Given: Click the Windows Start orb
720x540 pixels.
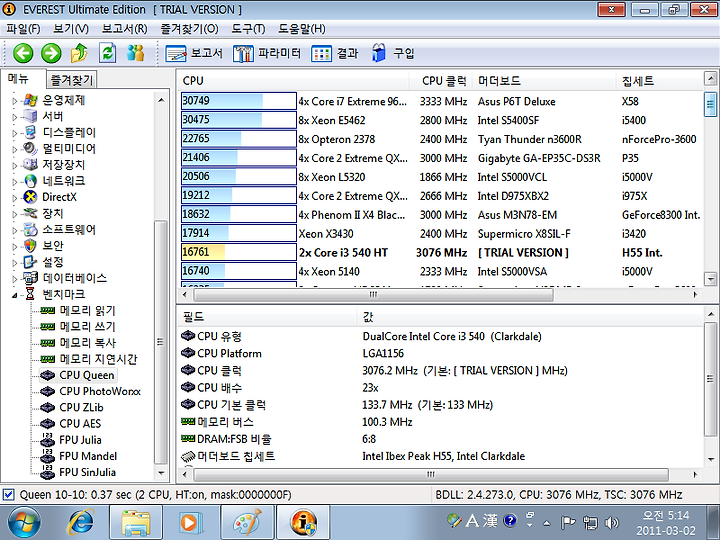Looking at the screenshot, I should click(x=25, y=523).
